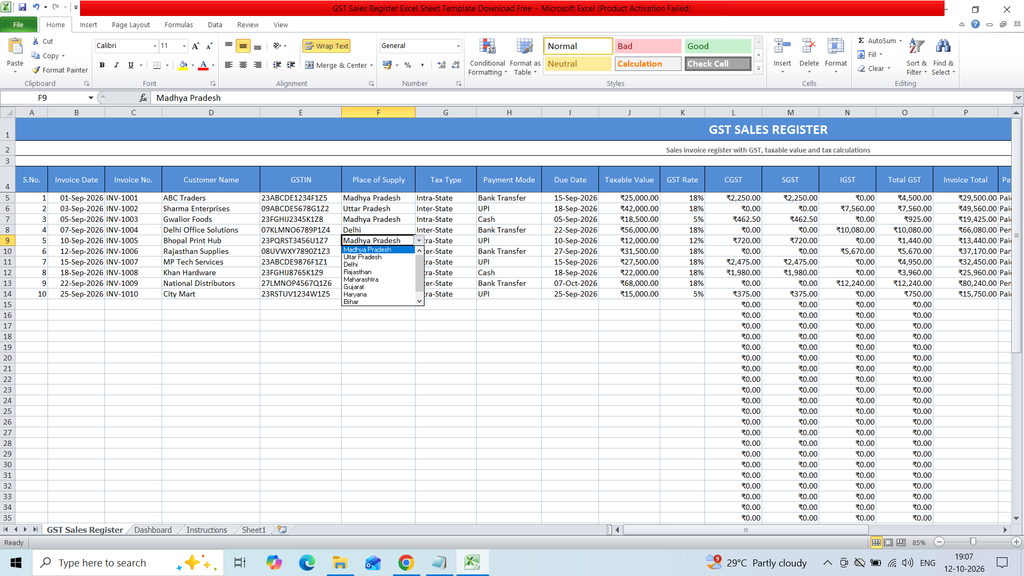The image size is (1024, 576).
Task: Expand the Name Box dropdown arrow
Action: pos(91,98)
